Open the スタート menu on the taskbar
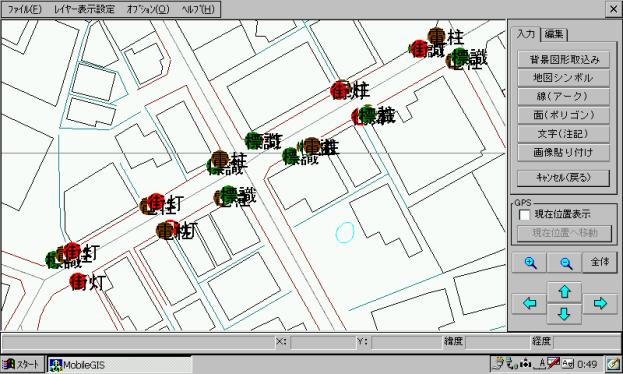Image resolution: width=623 pixels, height=374 pixels. (x=22, y=364)
